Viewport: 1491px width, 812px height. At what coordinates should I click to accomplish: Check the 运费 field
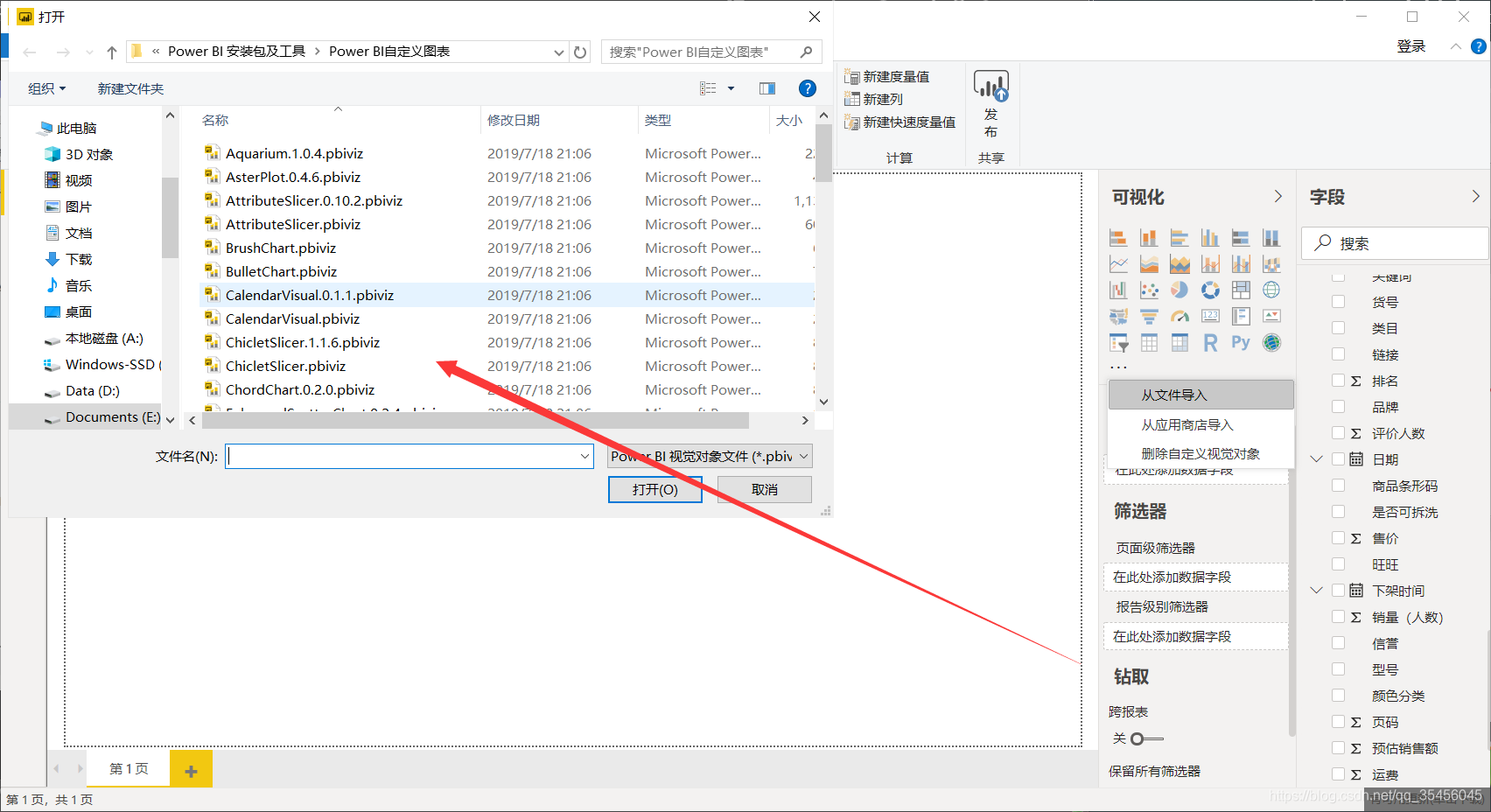click(x=1338, y=774)
